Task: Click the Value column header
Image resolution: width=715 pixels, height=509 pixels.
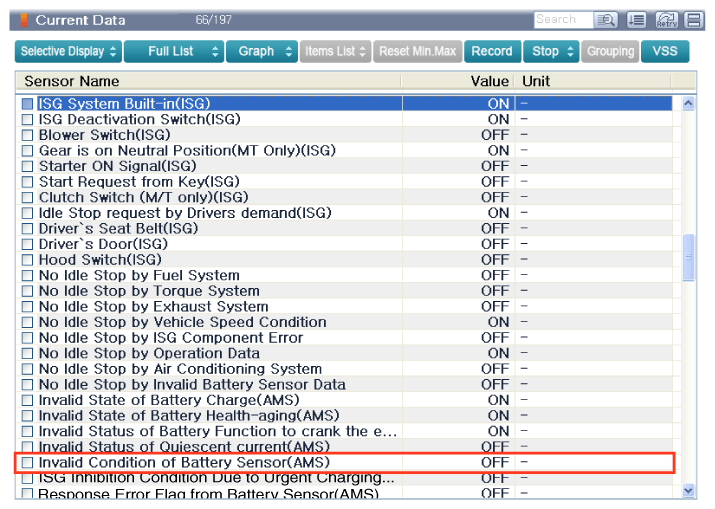Action: (489, 81)
